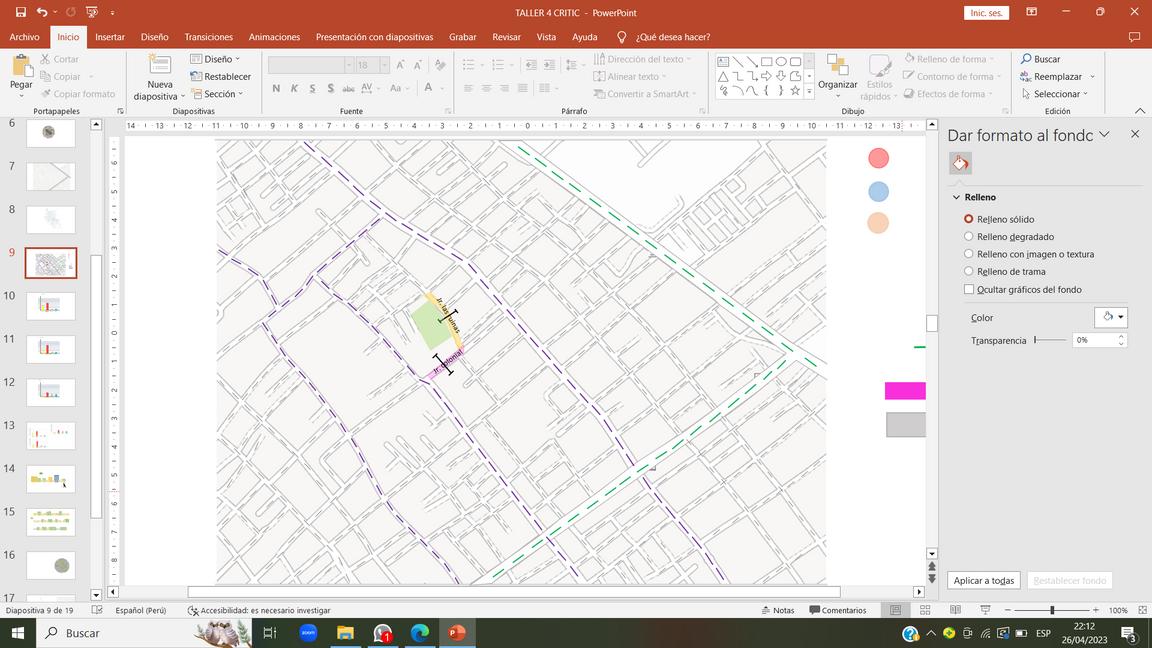Open the Insertar ribbon tab

click(109, 37)
